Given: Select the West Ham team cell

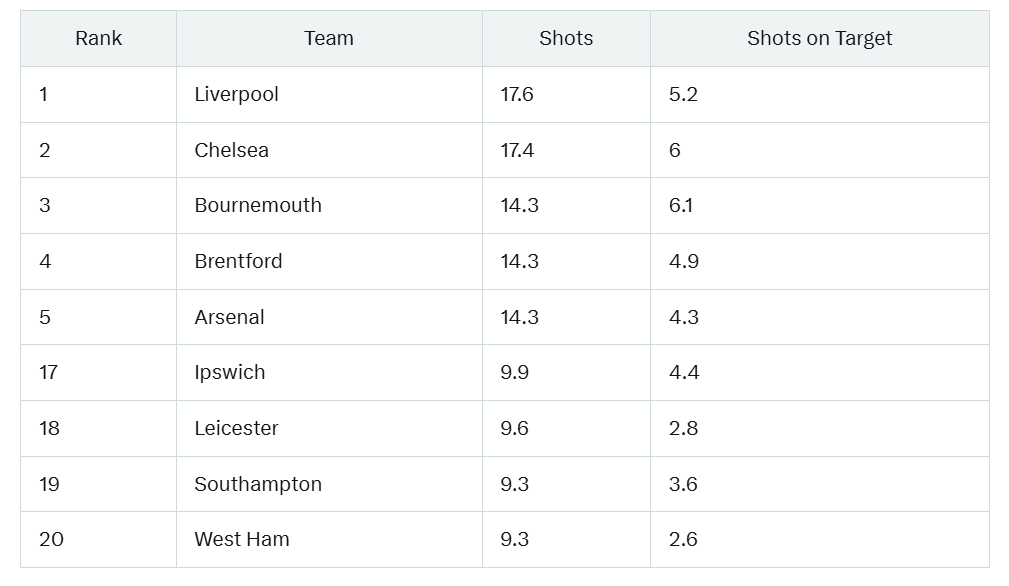Looking at the screenshot, I should click(x=329, y=540).
